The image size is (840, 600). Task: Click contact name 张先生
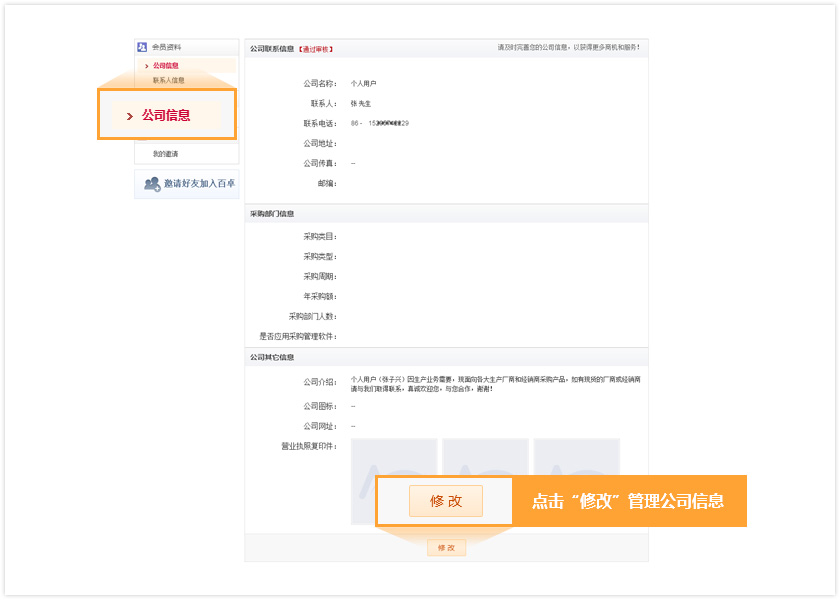point(361,103)
